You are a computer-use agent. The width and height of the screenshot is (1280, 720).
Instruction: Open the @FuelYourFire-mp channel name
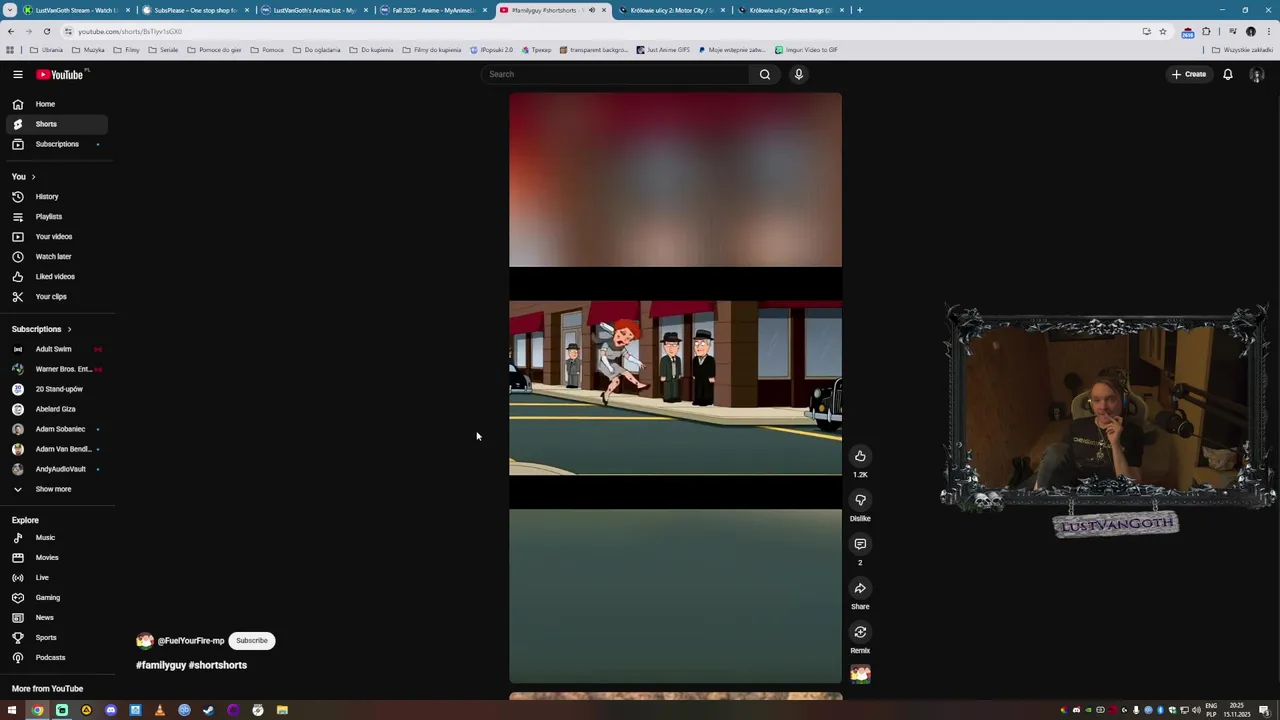coord(191,641)
